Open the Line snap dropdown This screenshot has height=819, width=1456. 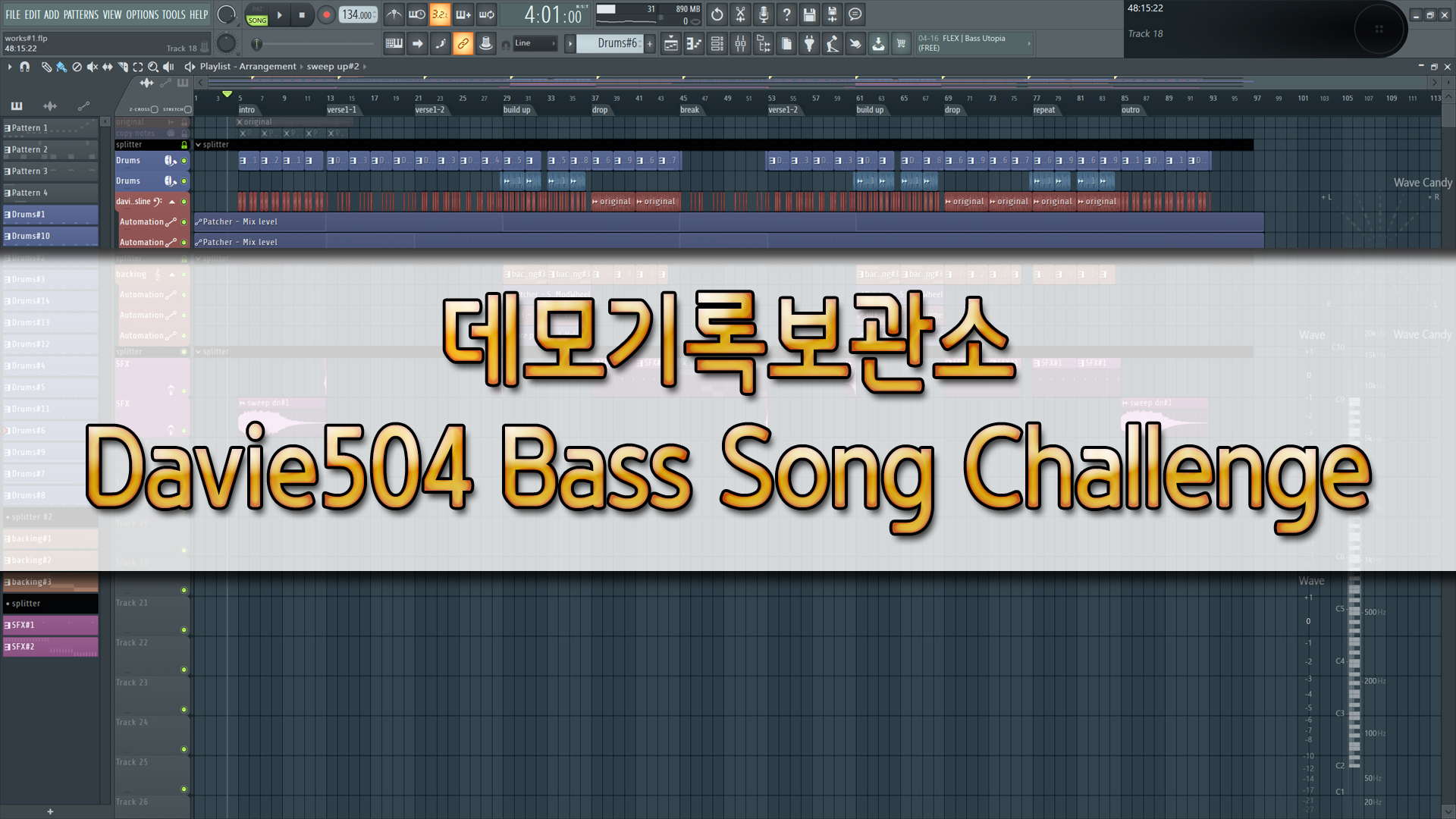535,44
